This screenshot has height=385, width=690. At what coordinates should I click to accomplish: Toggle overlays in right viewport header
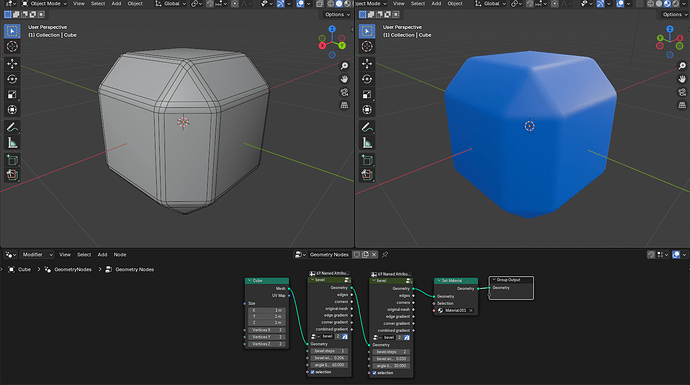point(620,4)
